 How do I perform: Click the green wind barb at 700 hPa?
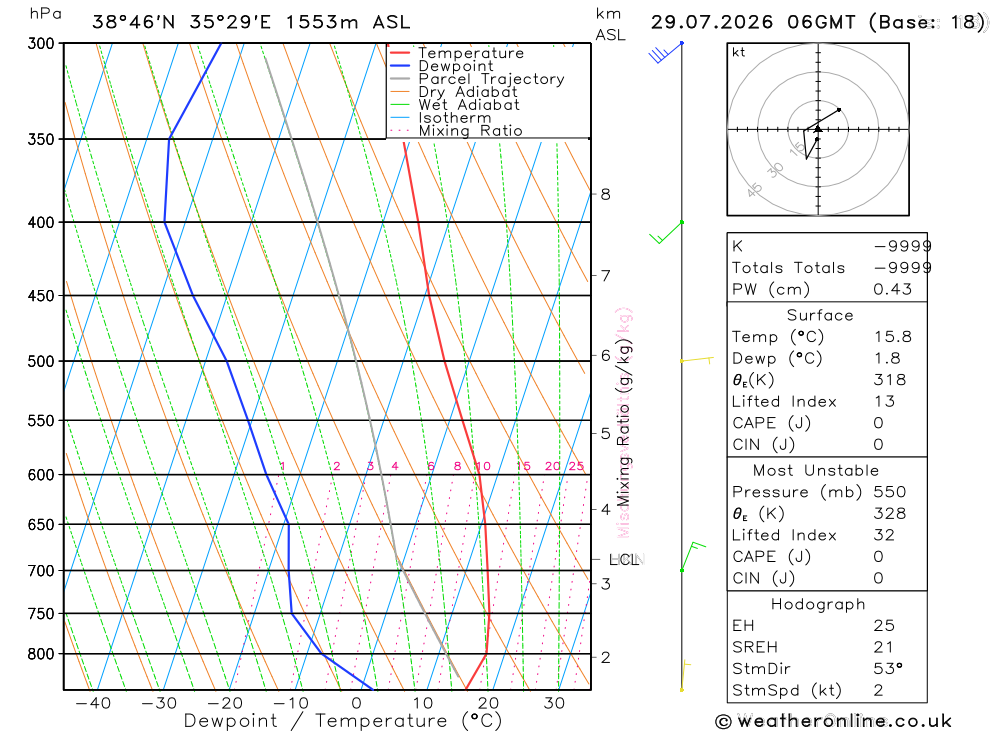pyautogui.click(x=693, y=556)
